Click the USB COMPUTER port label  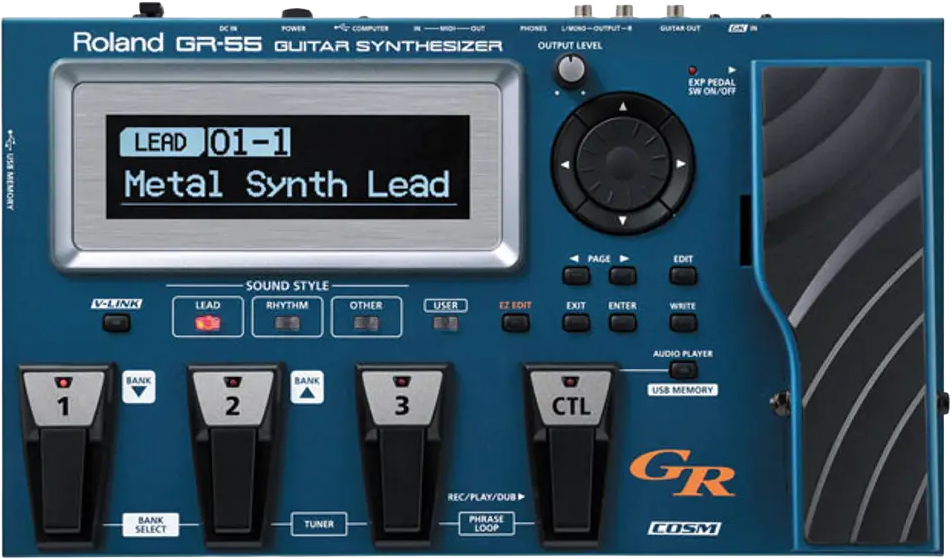pos(361,29)
